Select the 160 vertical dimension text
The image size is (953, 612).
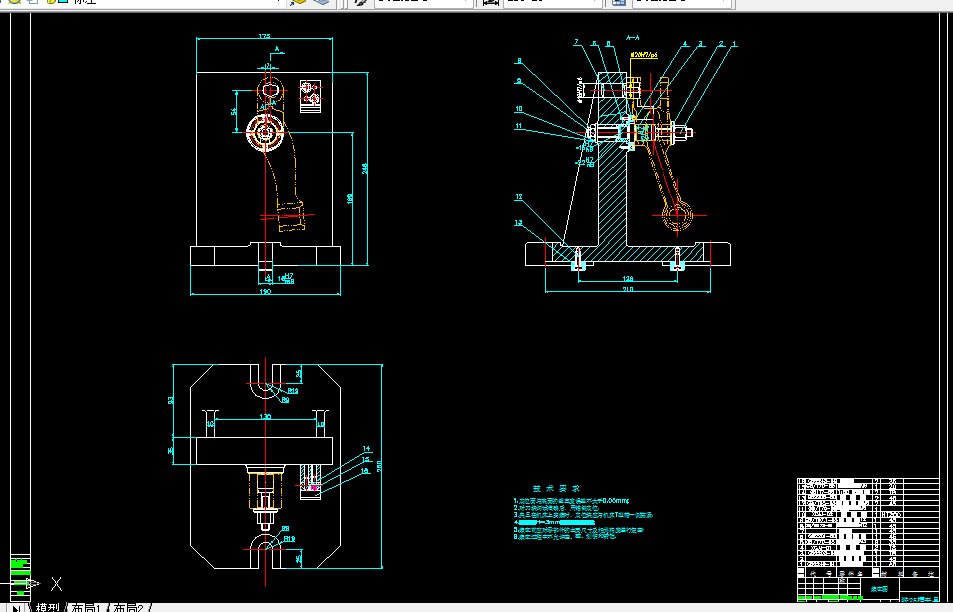click(x=349, y=199)
